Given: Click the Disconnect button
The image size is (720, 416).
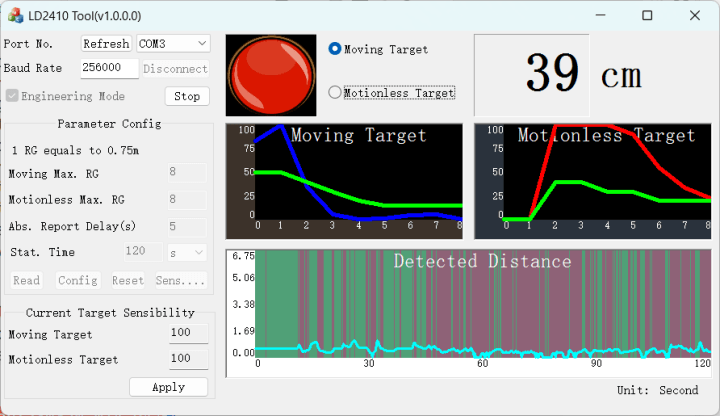Looking at the screenshot, I should [x=175, y=69].
